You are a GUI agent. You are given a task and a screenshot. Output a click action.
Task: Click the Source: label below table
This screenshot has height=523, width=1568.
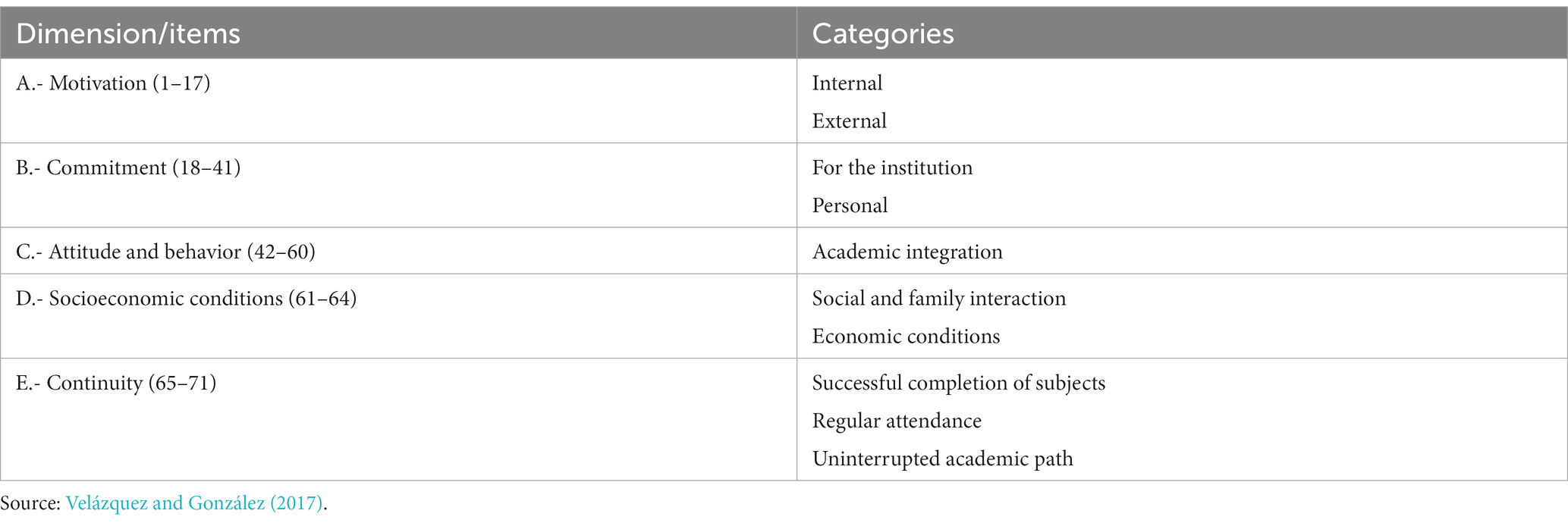(x=30, y=503)
